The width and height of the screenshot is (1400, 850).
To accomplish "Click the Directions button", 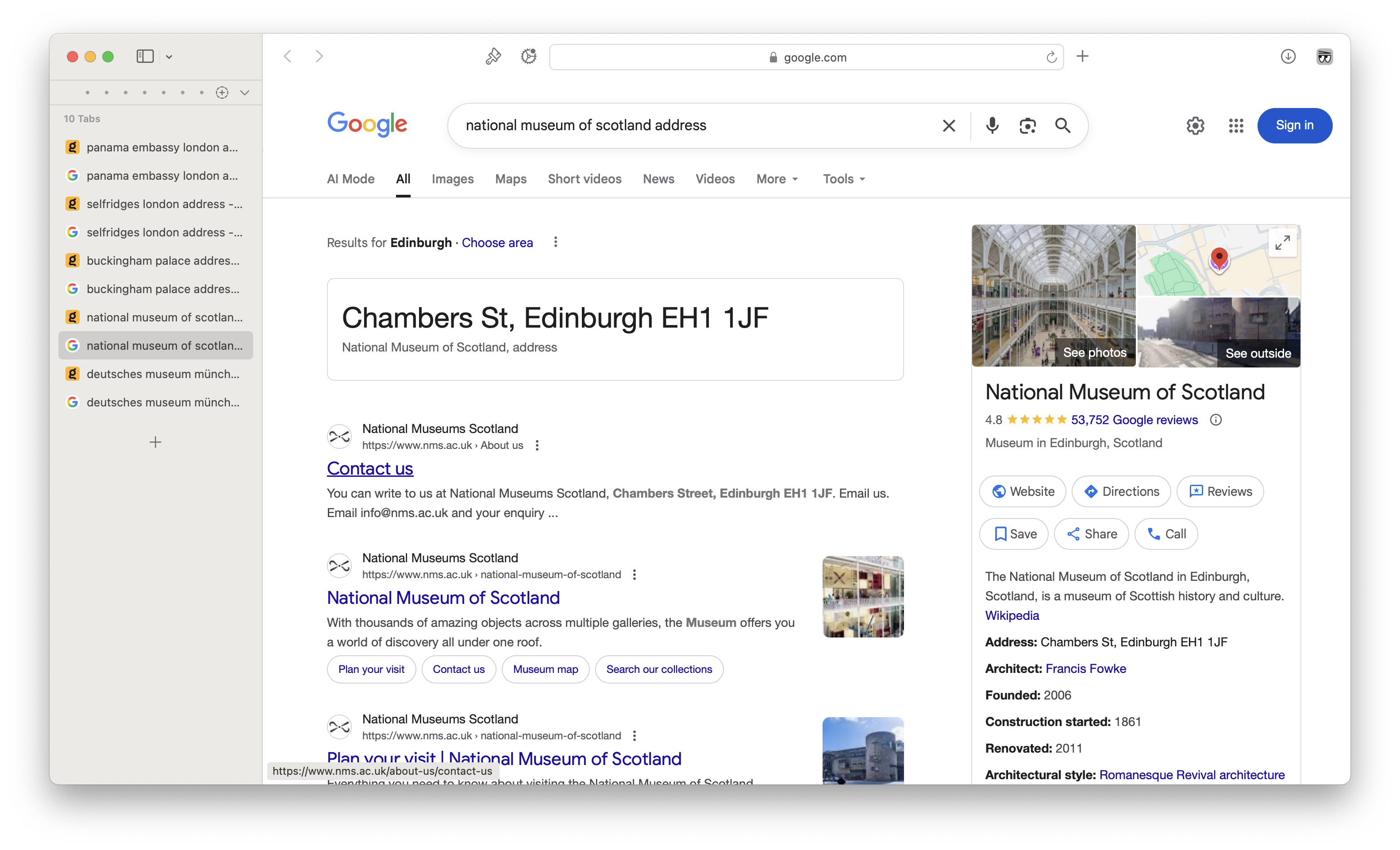I will coord(1121,491).
